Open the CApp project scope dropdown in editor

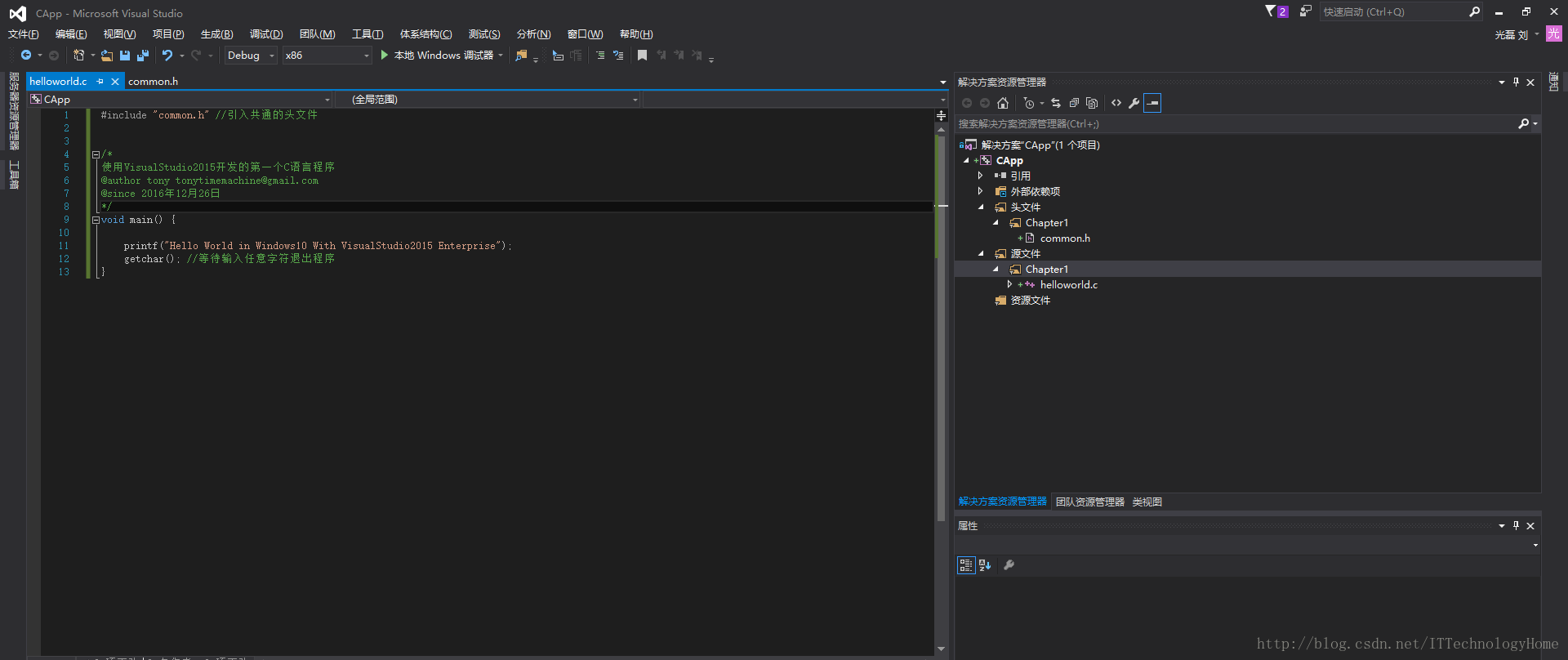180,100
